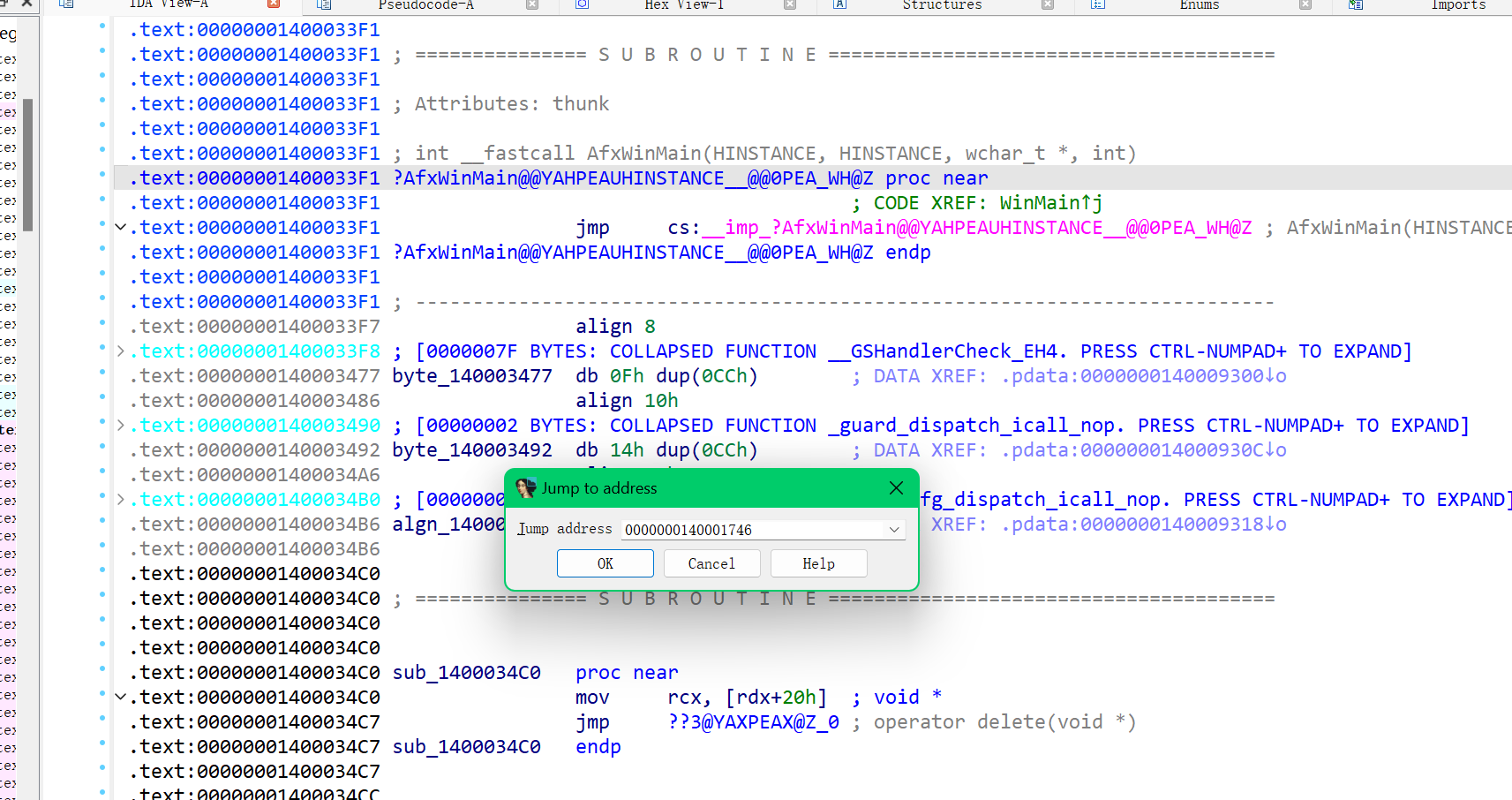Click the Enums tab icon

tap(1097, 4)
